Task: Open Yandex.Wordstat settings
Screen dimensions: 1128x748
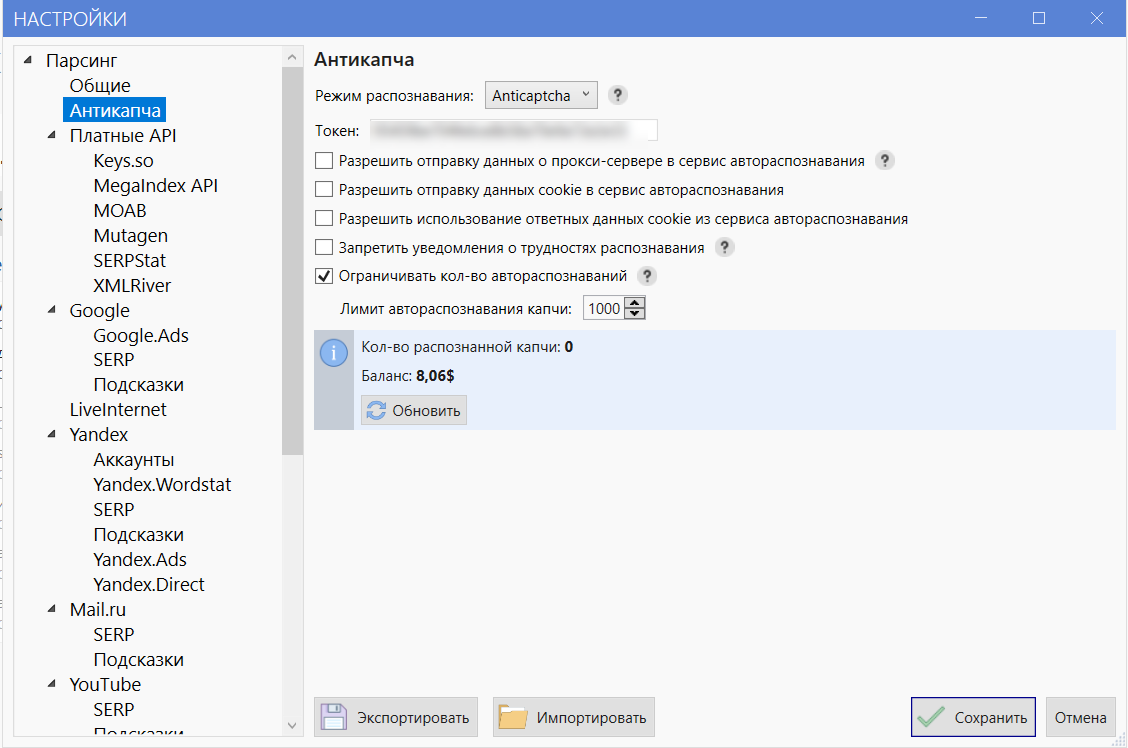Action: [162, 485]
